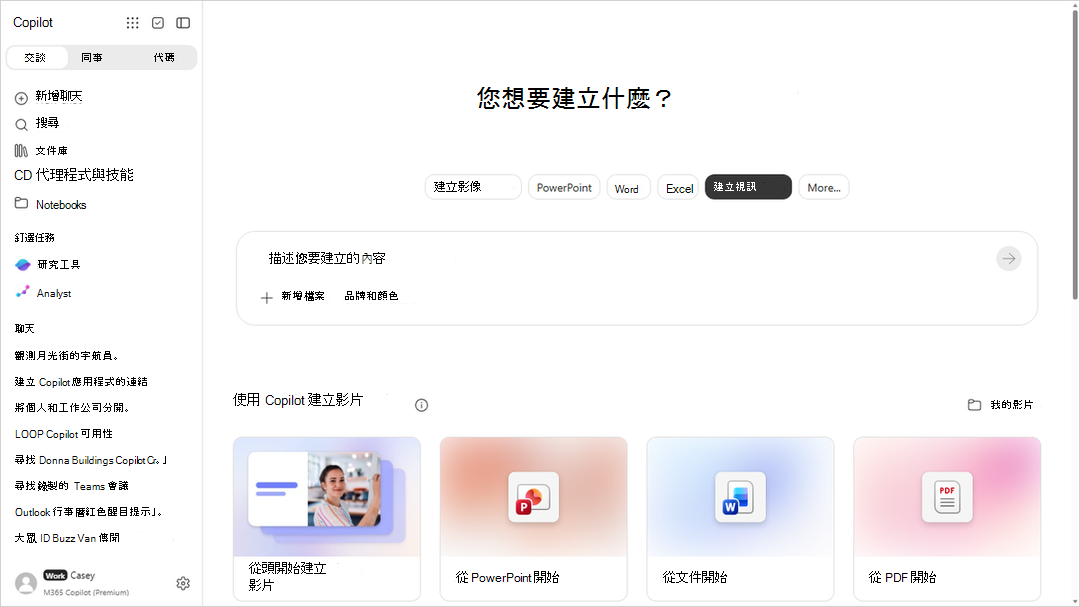Click the plus icon for 新增檔案
1080x607 pixels.
tap(267, 298)
